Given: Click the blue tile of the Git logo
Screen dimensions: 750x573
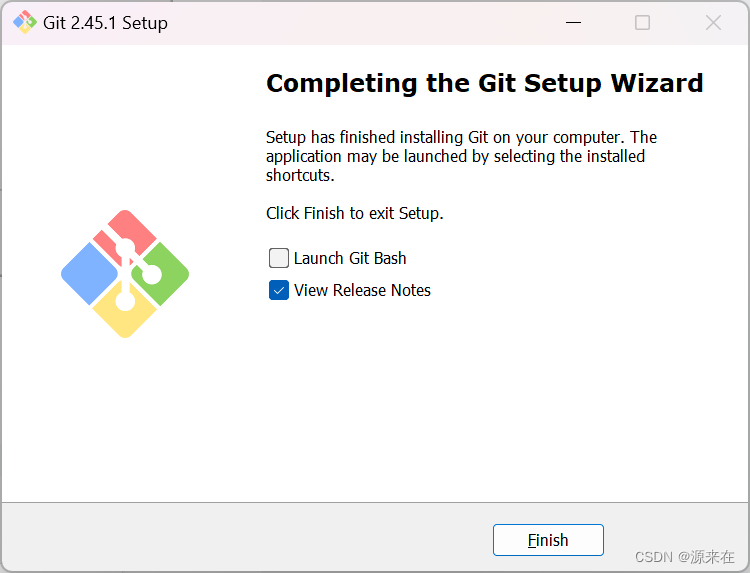Looking at the screenshot, I should pos(90,274).
